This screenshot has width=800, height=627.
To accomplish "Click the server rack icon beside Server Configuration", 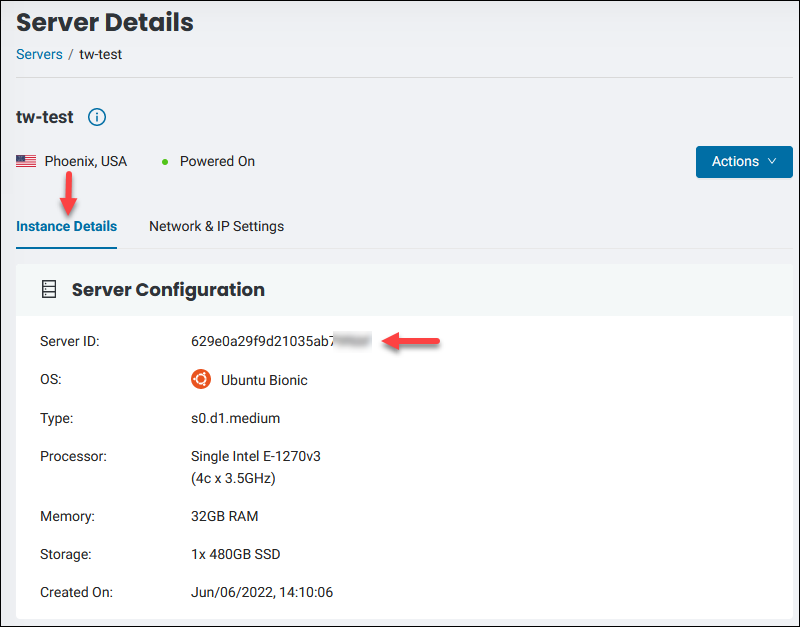I will click(x=49, y=289).
